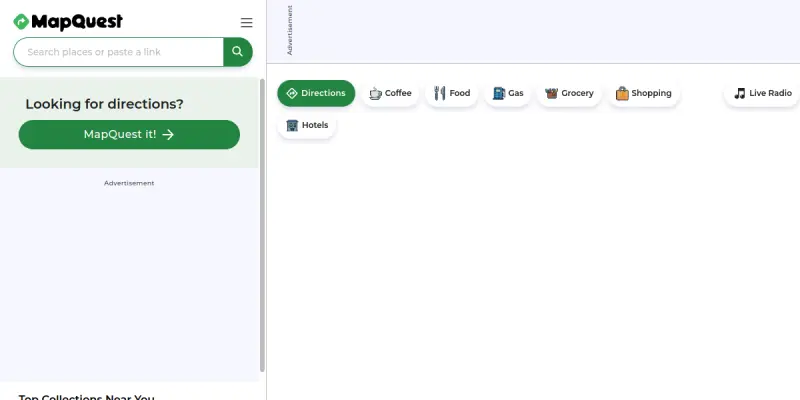Image resolution: width=800 pixels, height=400 pixels.
Task: Pick the Shopping category chip
Action: pyautogui.click(x=643, y=93)
